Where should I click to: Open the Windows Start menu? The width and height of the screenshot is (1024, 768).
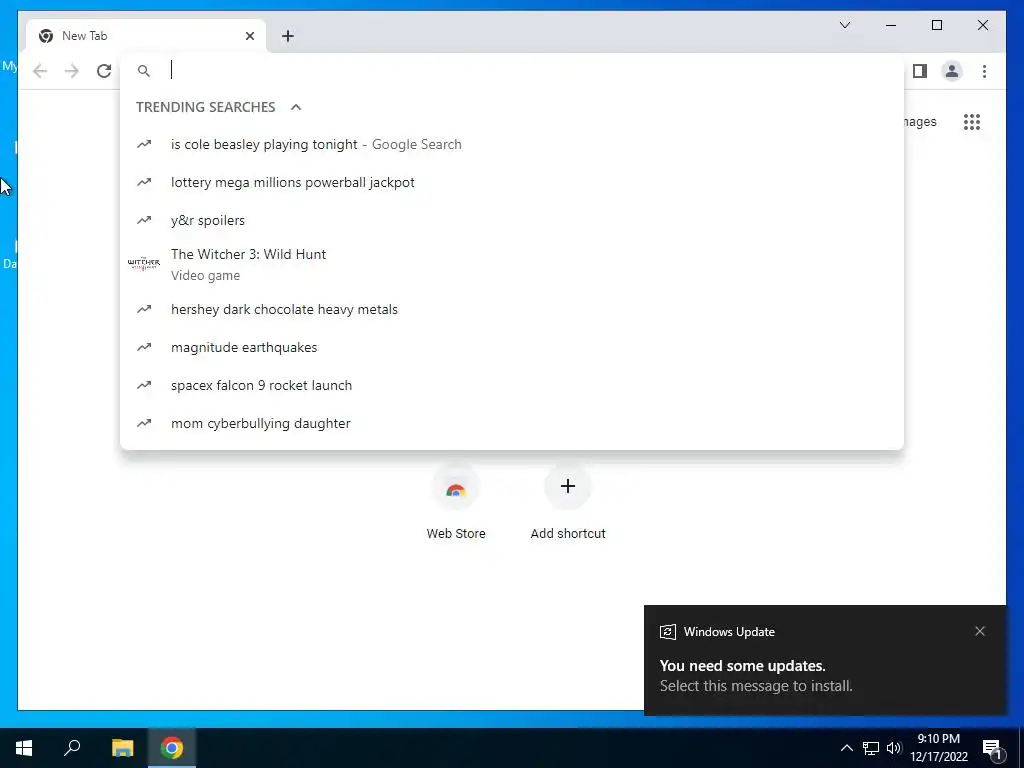24,748
